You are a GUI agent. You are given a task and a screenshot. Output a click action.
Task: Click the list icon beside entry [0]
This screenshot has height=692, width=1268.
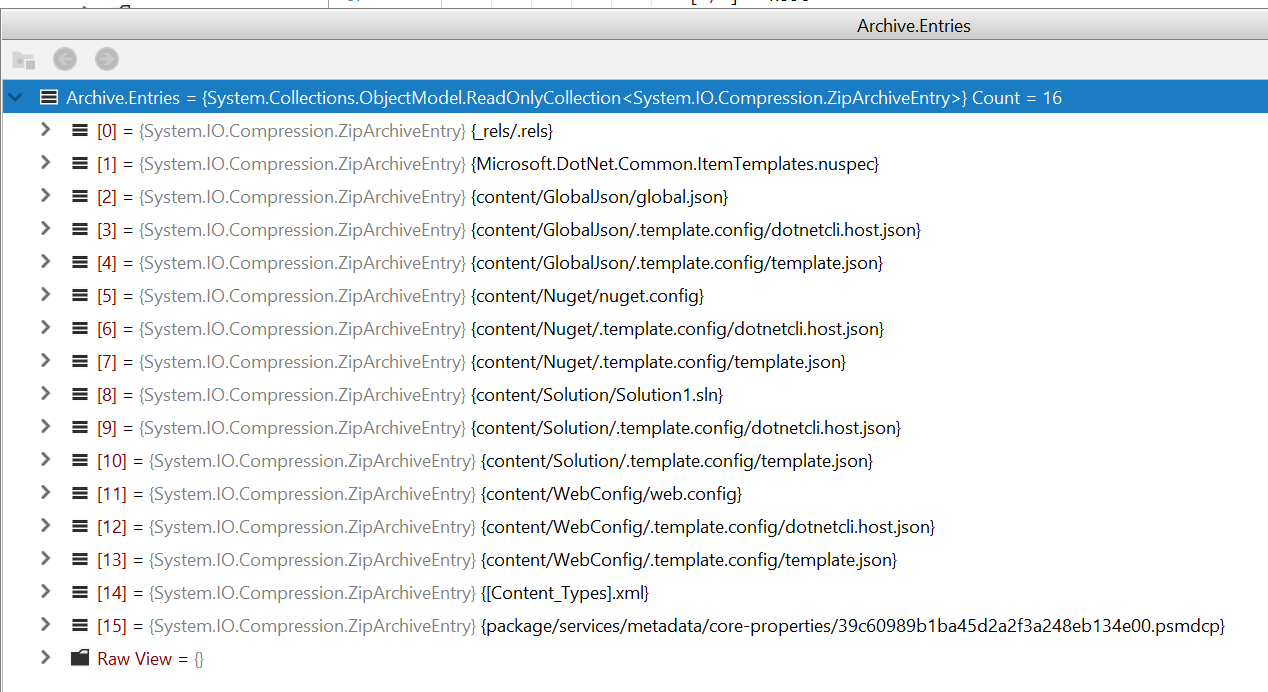click(x=81, y=130)
